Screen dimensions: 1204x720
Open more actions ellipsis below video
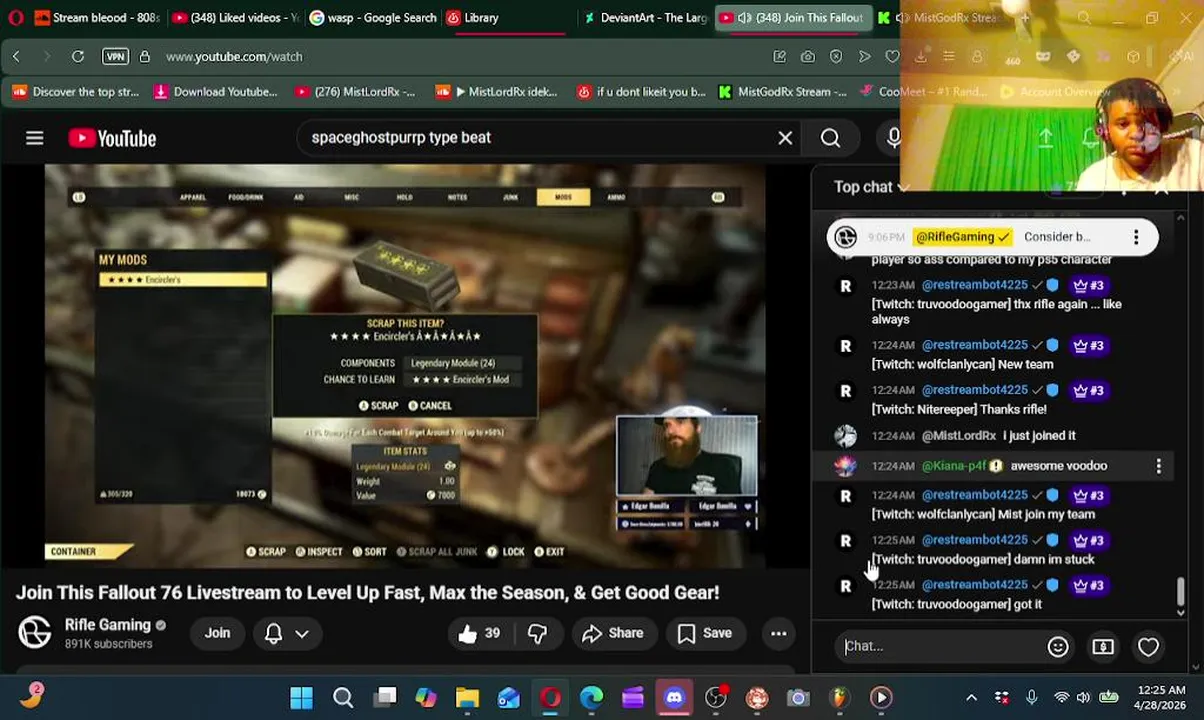click(778, 633)
